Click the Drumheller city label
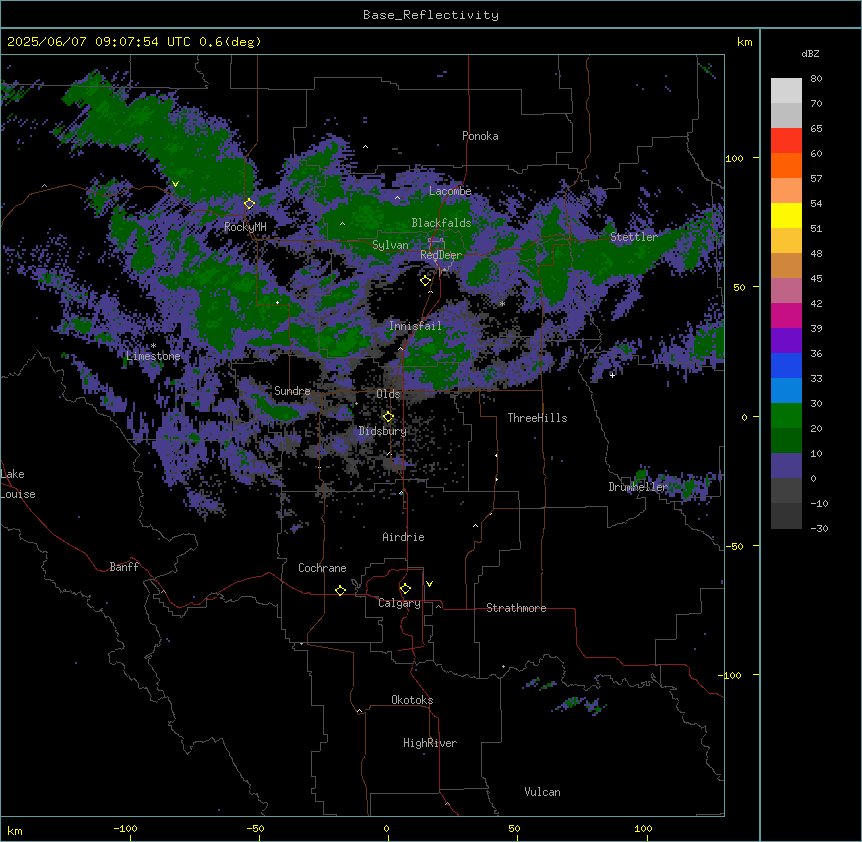The height and width of the screenshot is (842, 862). [638, 487]
